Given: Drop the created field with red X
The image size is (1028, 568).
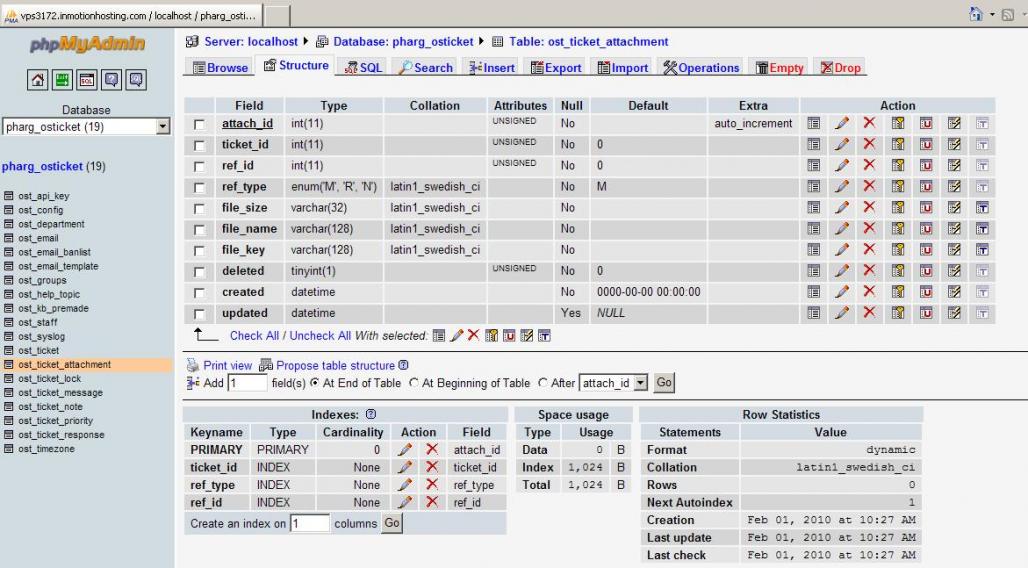Looking at the screenshot, I should (x=869, y=291).
